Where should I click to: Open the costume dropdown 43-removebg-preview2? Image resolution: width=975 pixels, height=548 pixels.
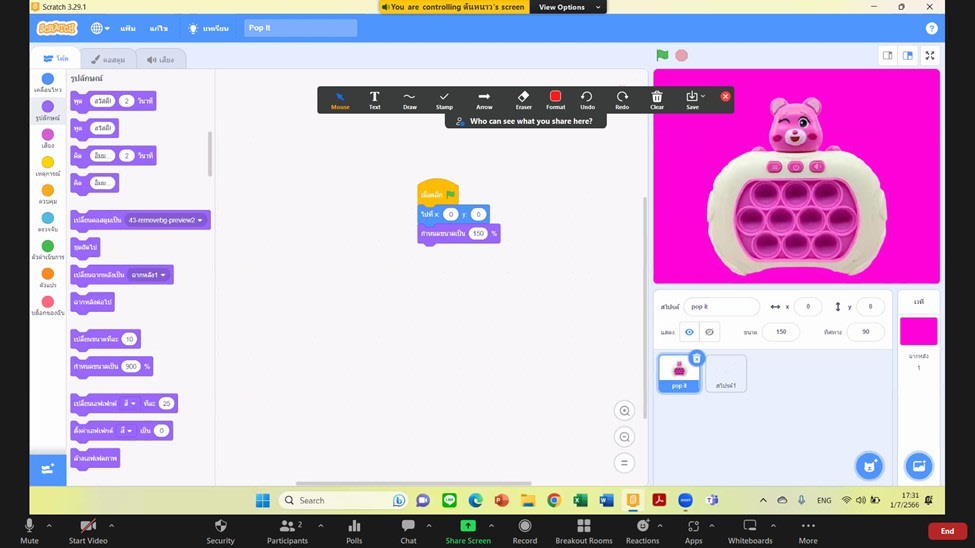pos(165,220)
